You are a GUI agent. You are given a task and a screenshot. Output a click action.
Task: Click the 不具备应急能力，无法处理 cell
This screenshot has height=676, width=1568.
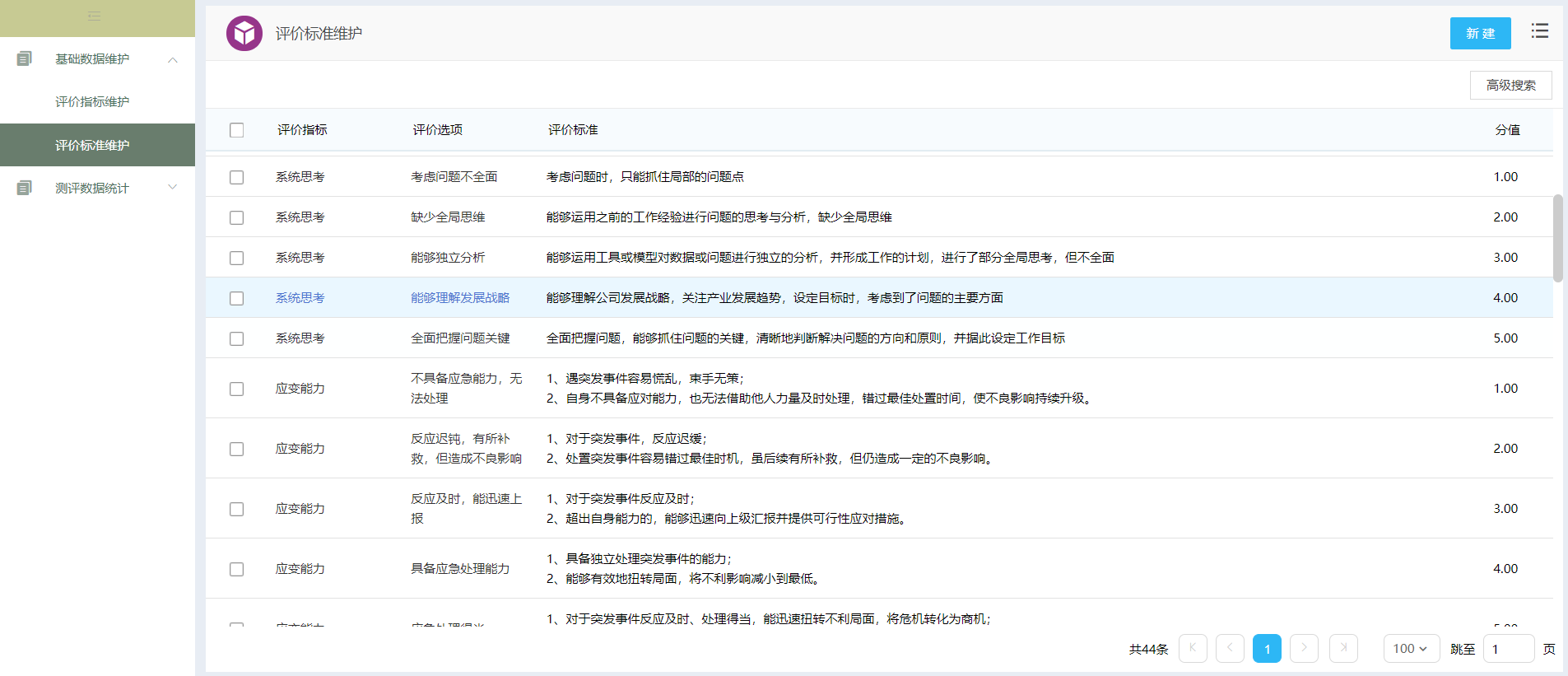467,389
